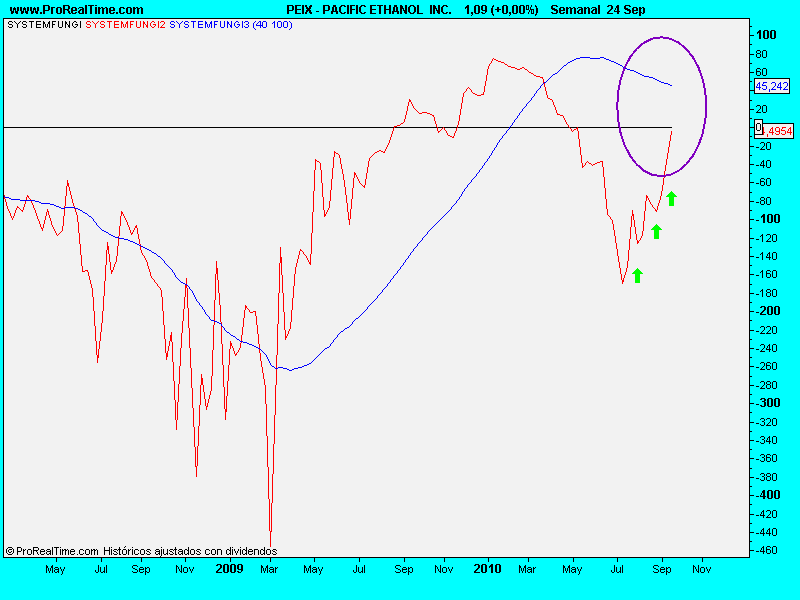Viewport: 800px width, 600px height.
Task: Select the red SYSTEMFUNGI2 indicator label
Action: click(x=126, y=24)
